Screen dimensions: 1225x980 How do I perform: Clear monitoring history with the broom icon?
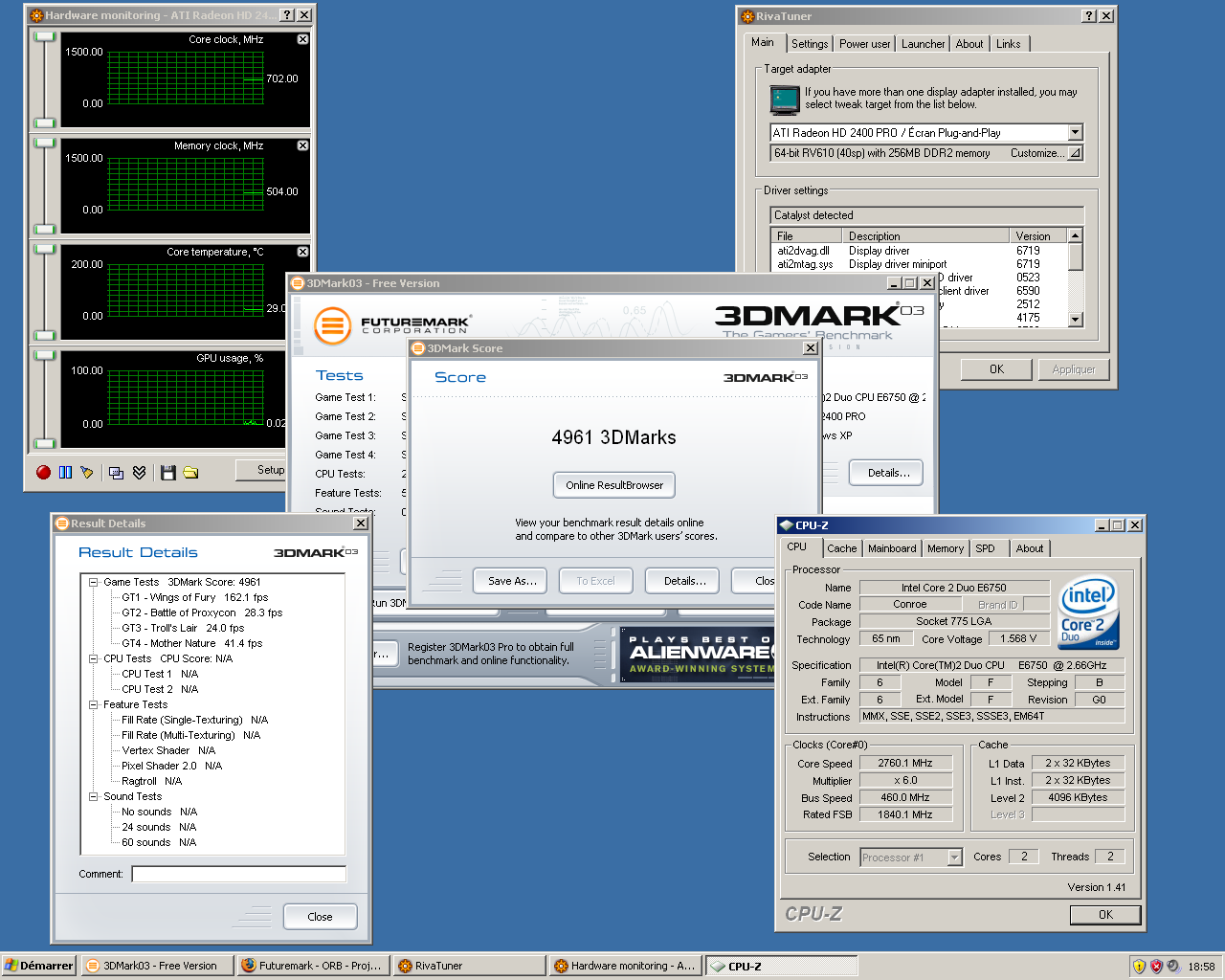(x=87, y=472)
